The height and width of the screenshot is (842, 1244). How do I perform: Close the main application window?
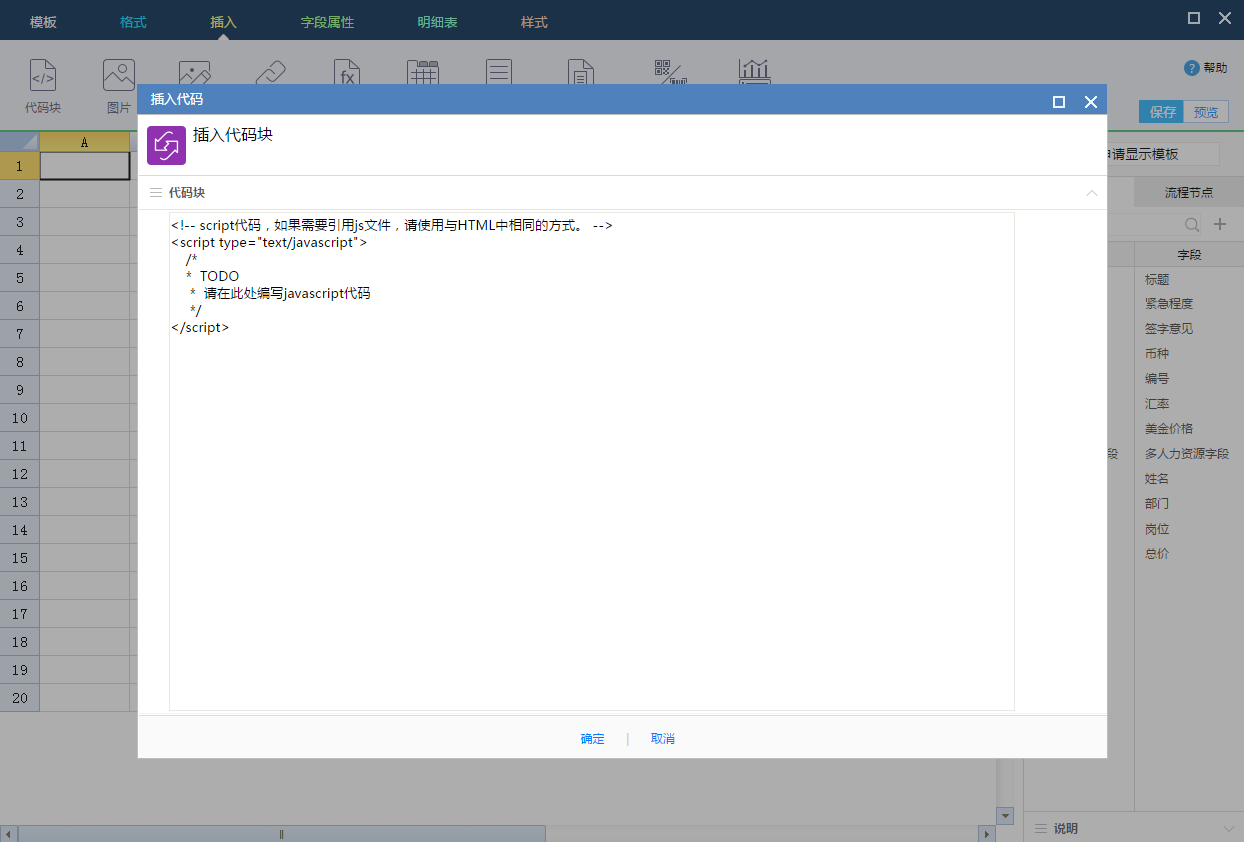(1225, 18)
